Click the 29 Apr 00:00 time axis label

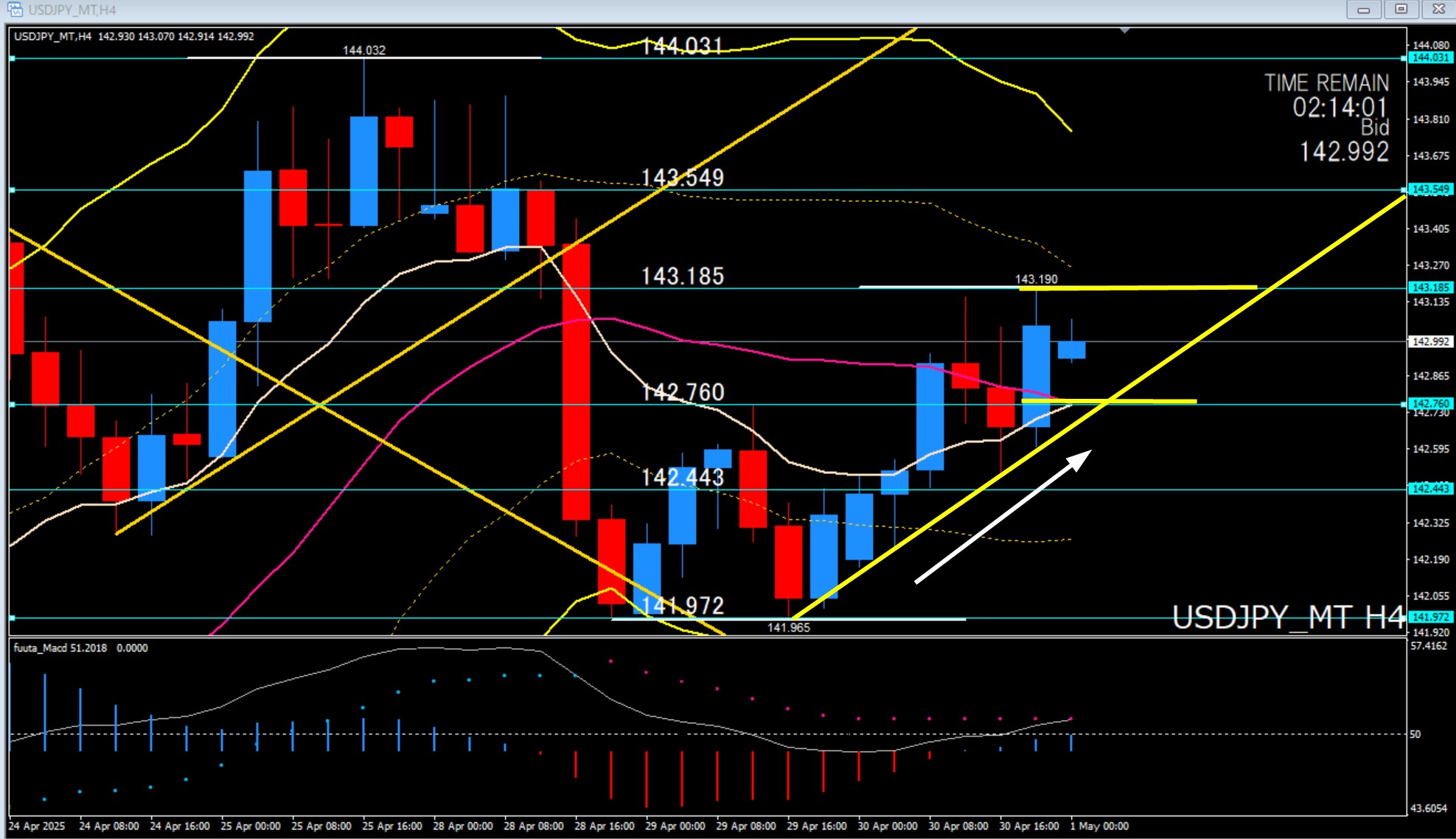coord(675,826)
